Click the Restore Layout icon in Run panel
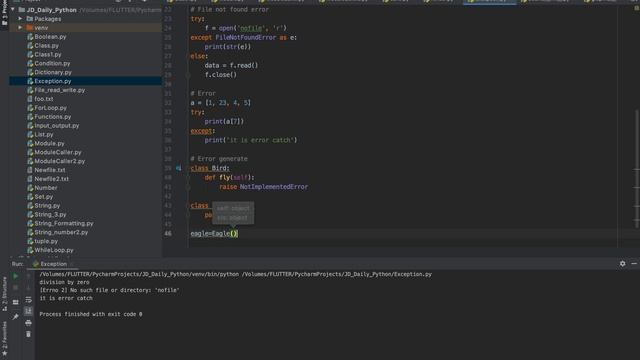 (16, 302)
